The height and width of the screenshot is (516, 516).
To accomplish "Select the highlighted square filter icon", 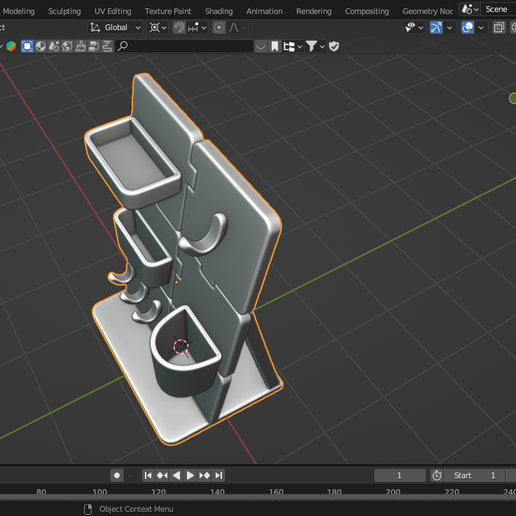I will (27, 46).
